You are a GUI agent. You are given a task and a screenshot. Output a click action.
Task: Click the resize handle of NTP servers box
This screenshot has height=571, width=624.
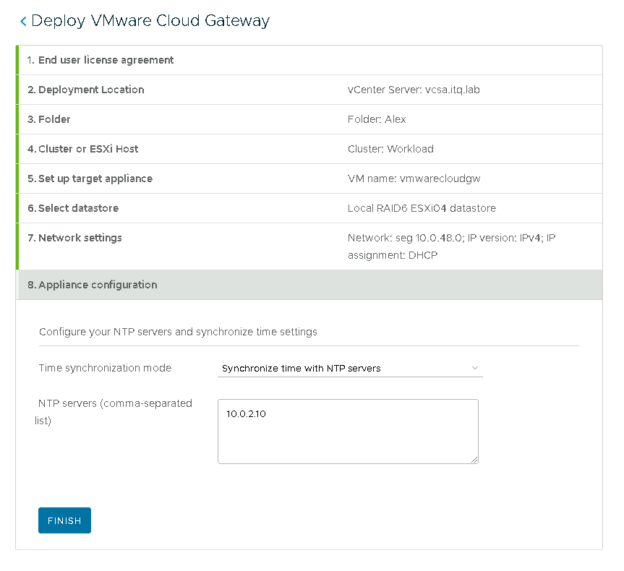coord(474,460)
